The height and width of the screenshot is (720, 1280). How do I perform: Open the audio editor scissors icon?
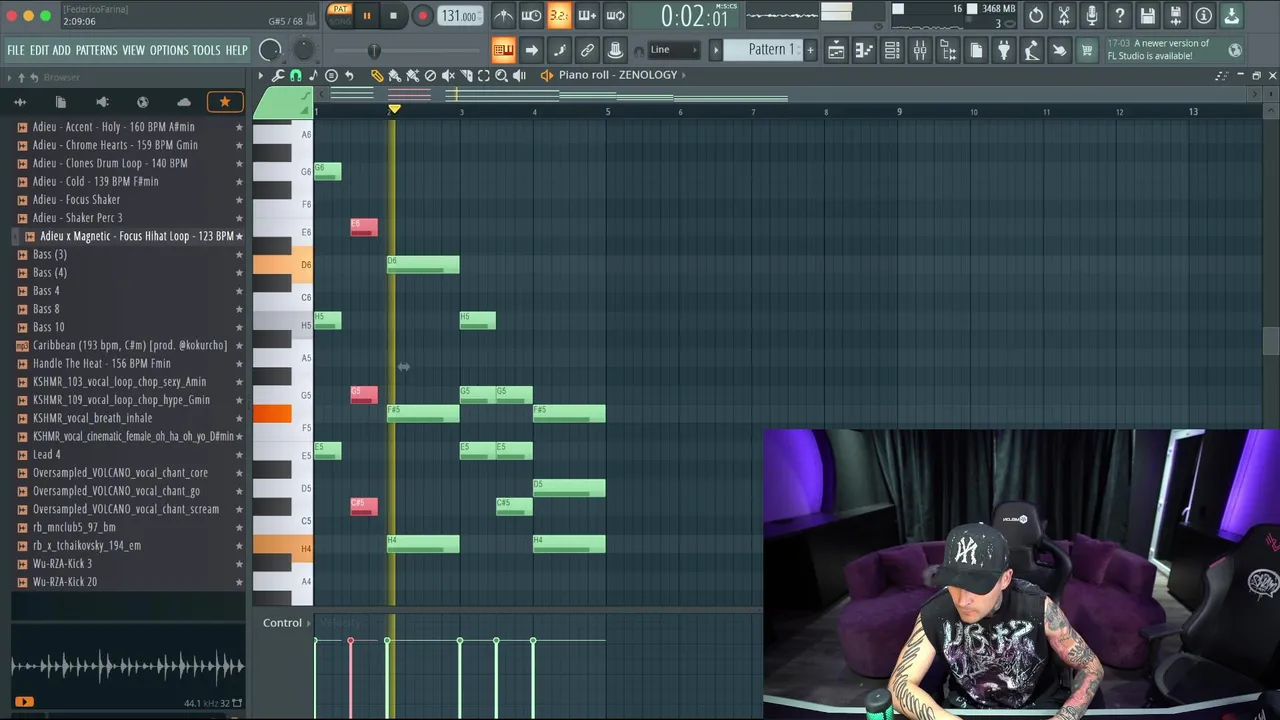(x=1064, y=15)
